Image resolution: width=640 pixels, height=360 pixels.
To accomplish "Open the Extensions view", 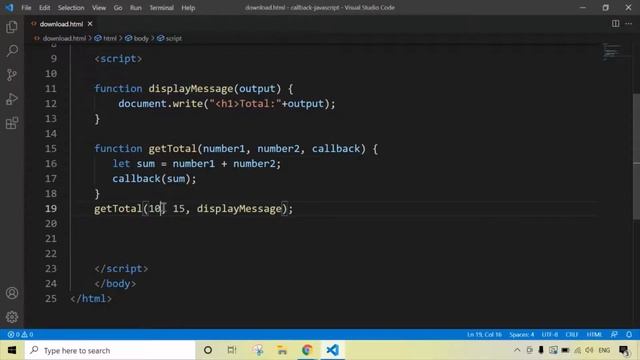I will tap(12, 123).
